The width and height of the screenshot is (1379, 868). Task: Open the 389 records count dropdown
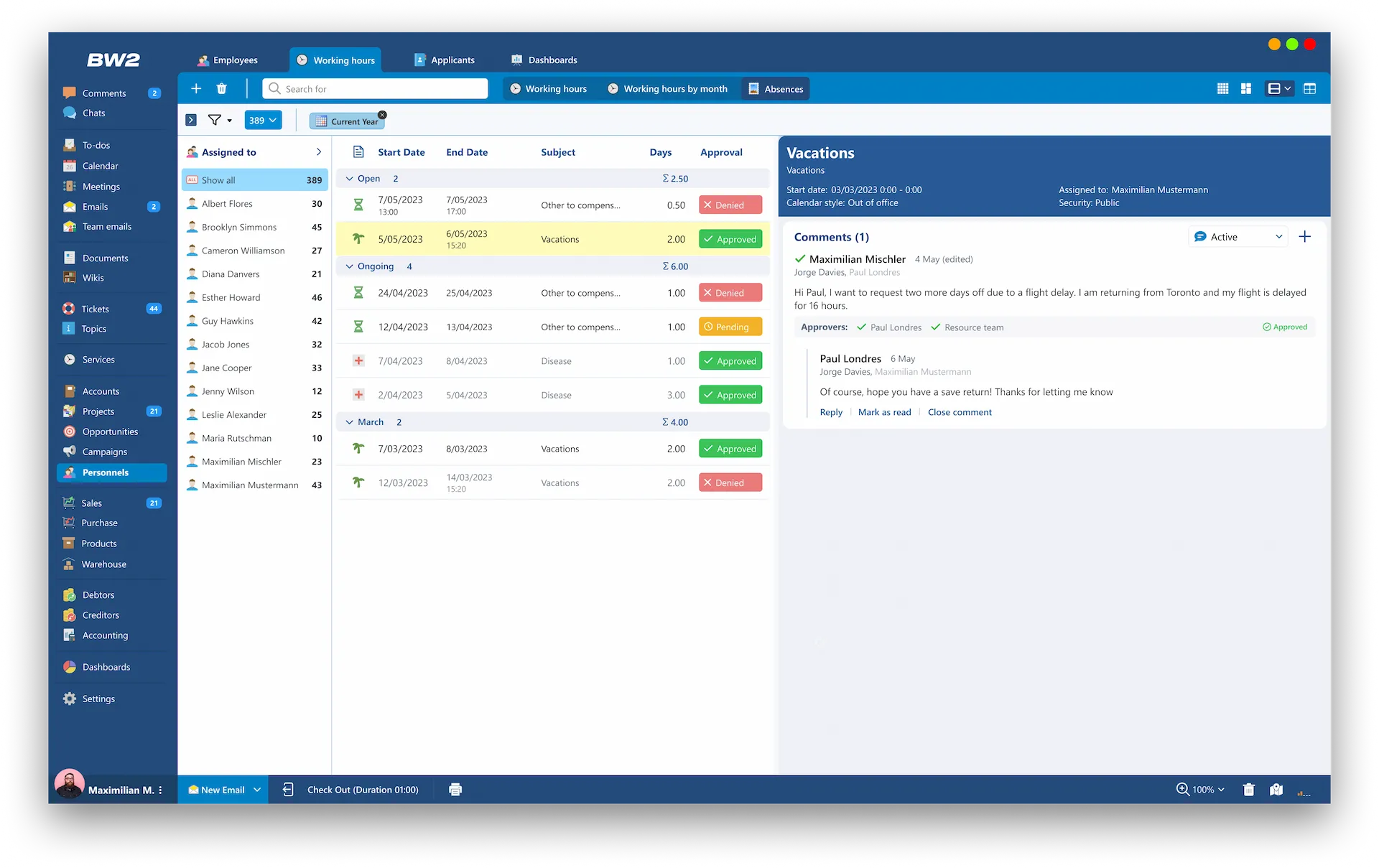[x=262, y=120]
